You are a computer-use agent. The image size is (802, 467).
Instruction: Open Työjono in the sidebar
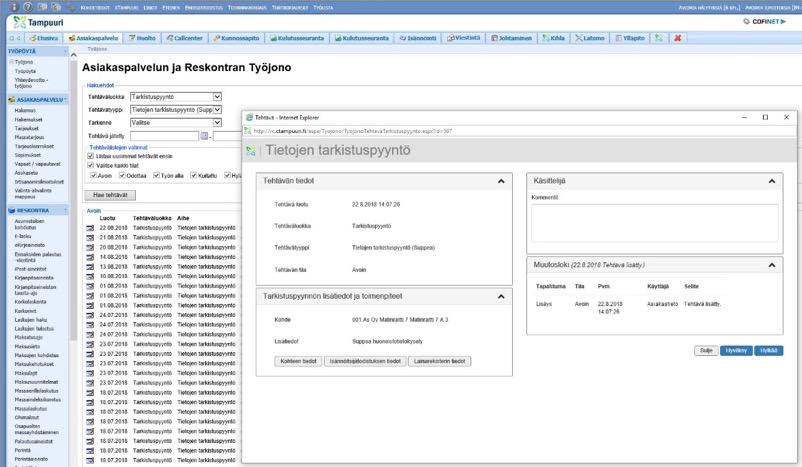pyautogui.click(x=24, y=62)
